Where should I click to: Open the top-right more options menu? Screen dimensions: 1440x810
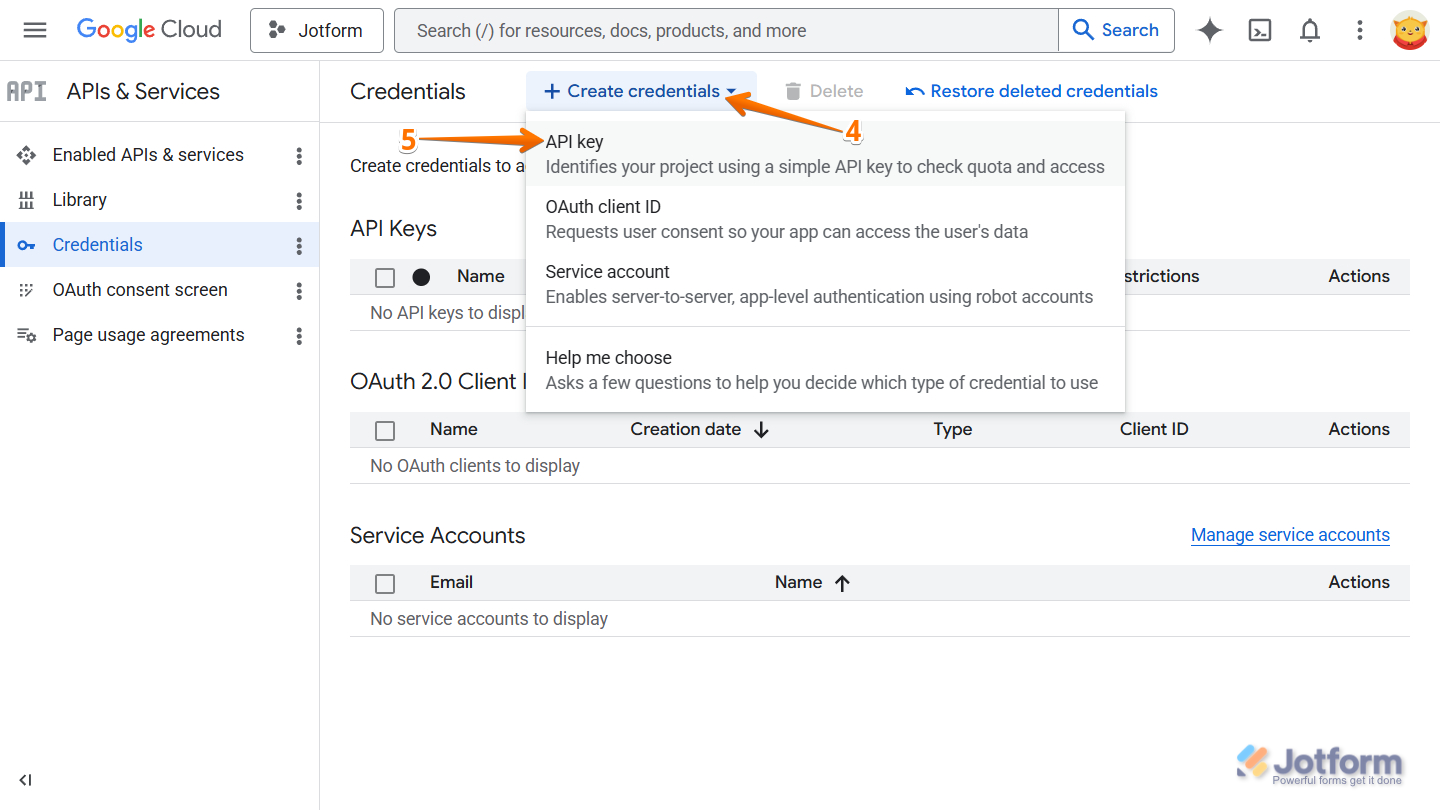pos(1359,30)
